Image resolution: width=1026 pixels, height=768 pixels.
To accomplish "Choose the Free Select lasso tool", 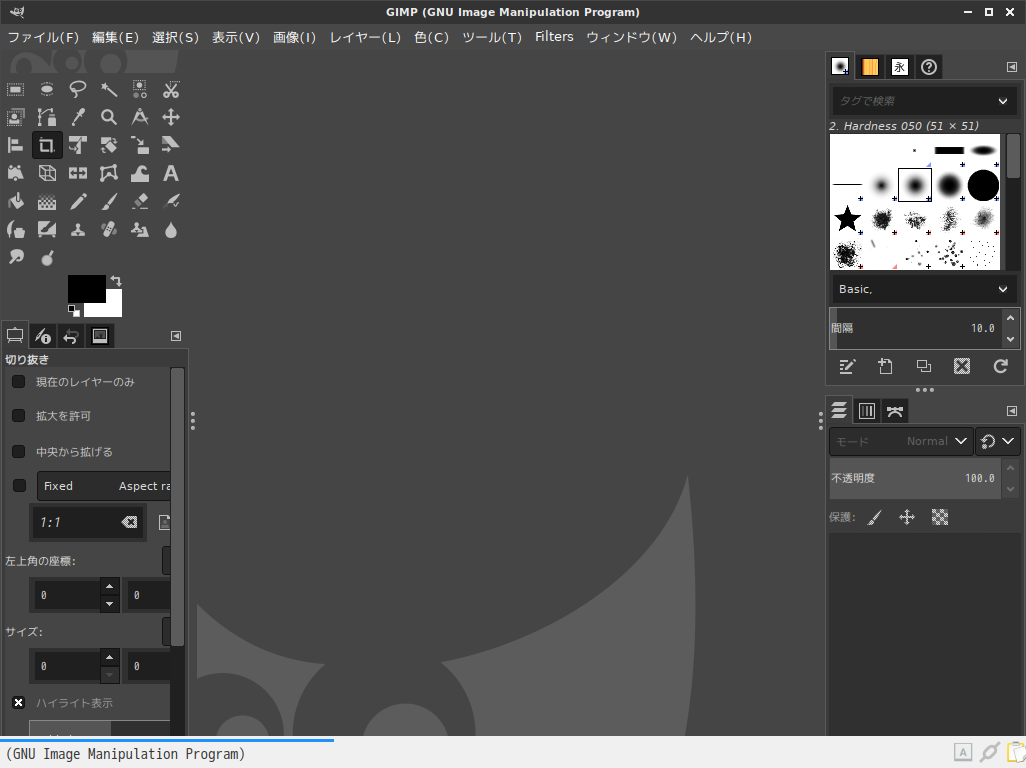I will [x=78, y=89].
